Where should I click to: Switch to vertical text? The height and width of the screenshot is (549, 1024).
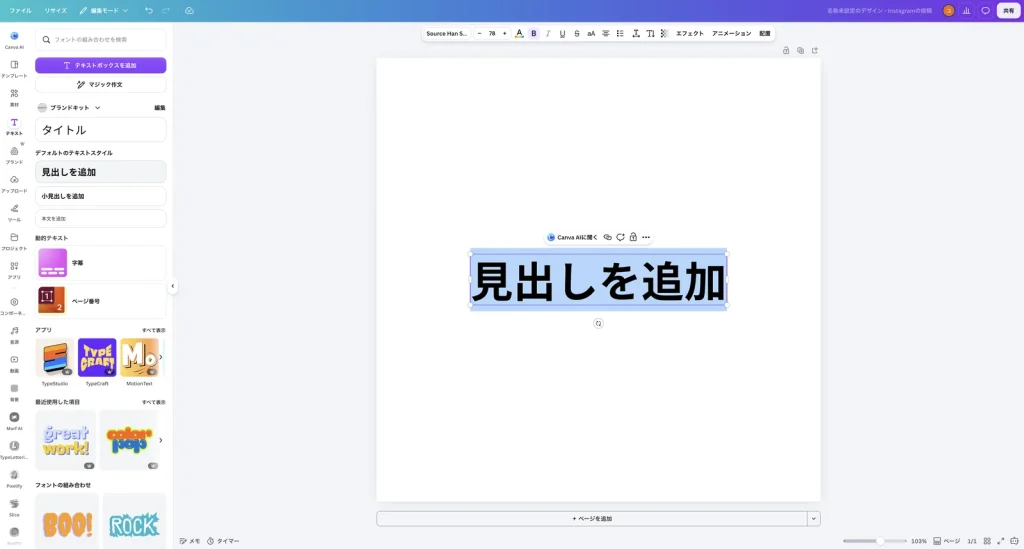pyautogui.click(x=650, y=33)
